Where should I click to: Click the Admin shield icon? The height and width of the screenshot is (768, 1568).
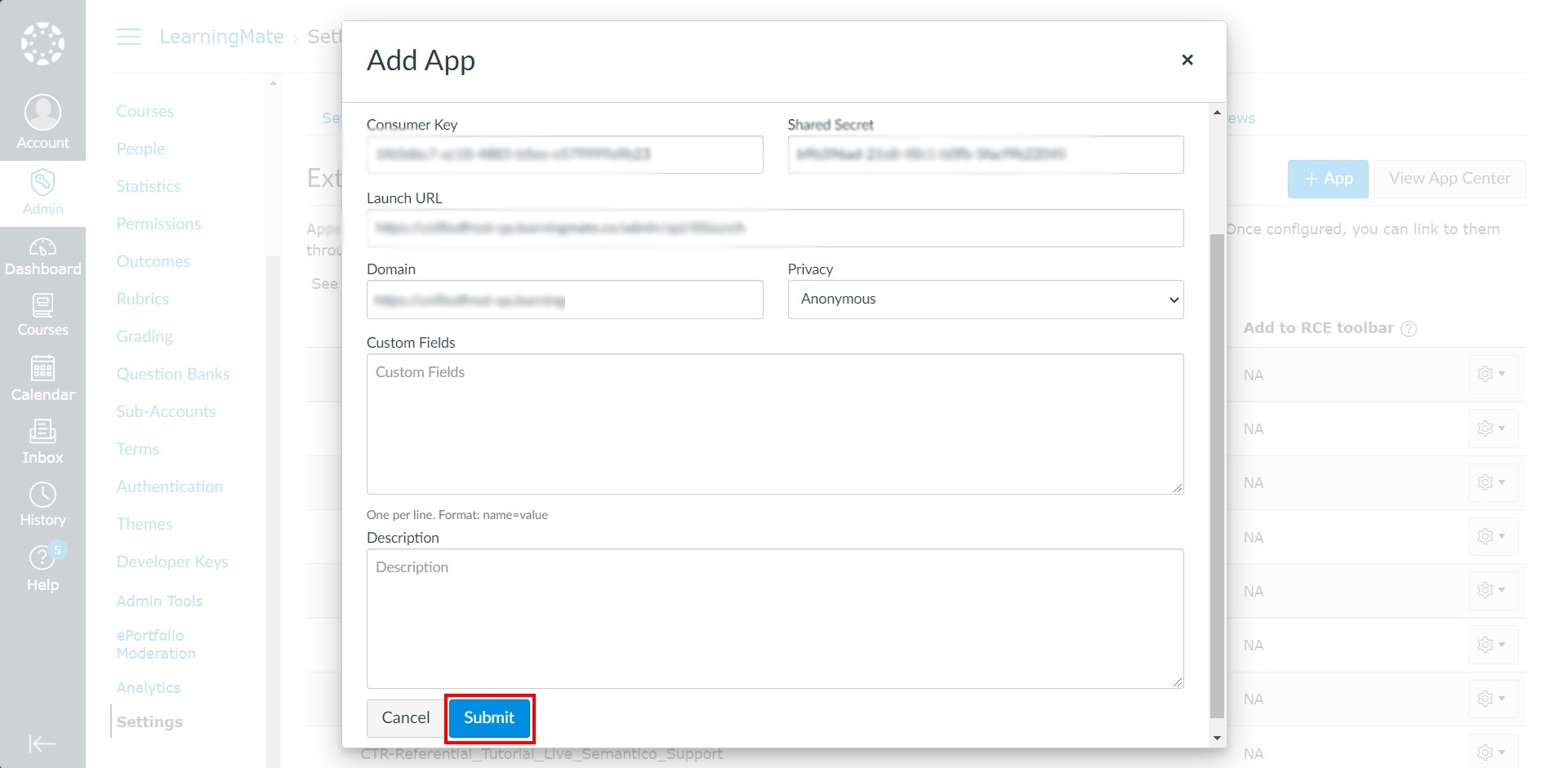(x=42, y=181)
